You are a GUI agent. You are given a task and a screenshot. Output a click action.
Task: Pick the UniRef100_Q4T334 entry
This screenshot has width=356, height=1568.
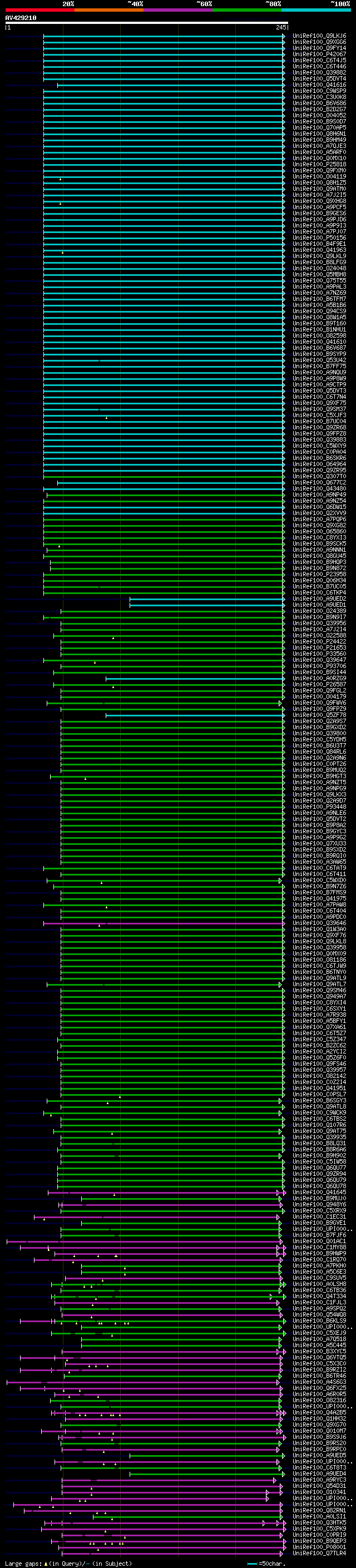point(319,1296)
